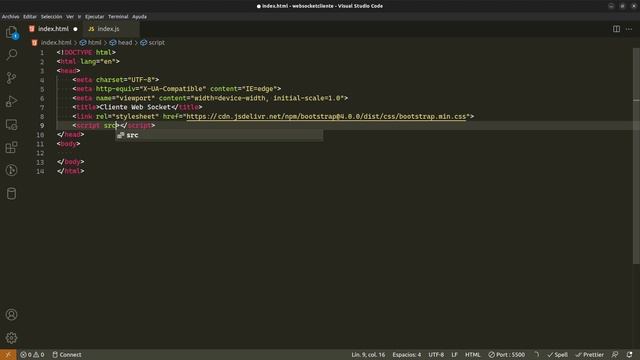Click the loading sync spinner in status bar
This screenshot has width=640, height=360.
tap(536, 355)
